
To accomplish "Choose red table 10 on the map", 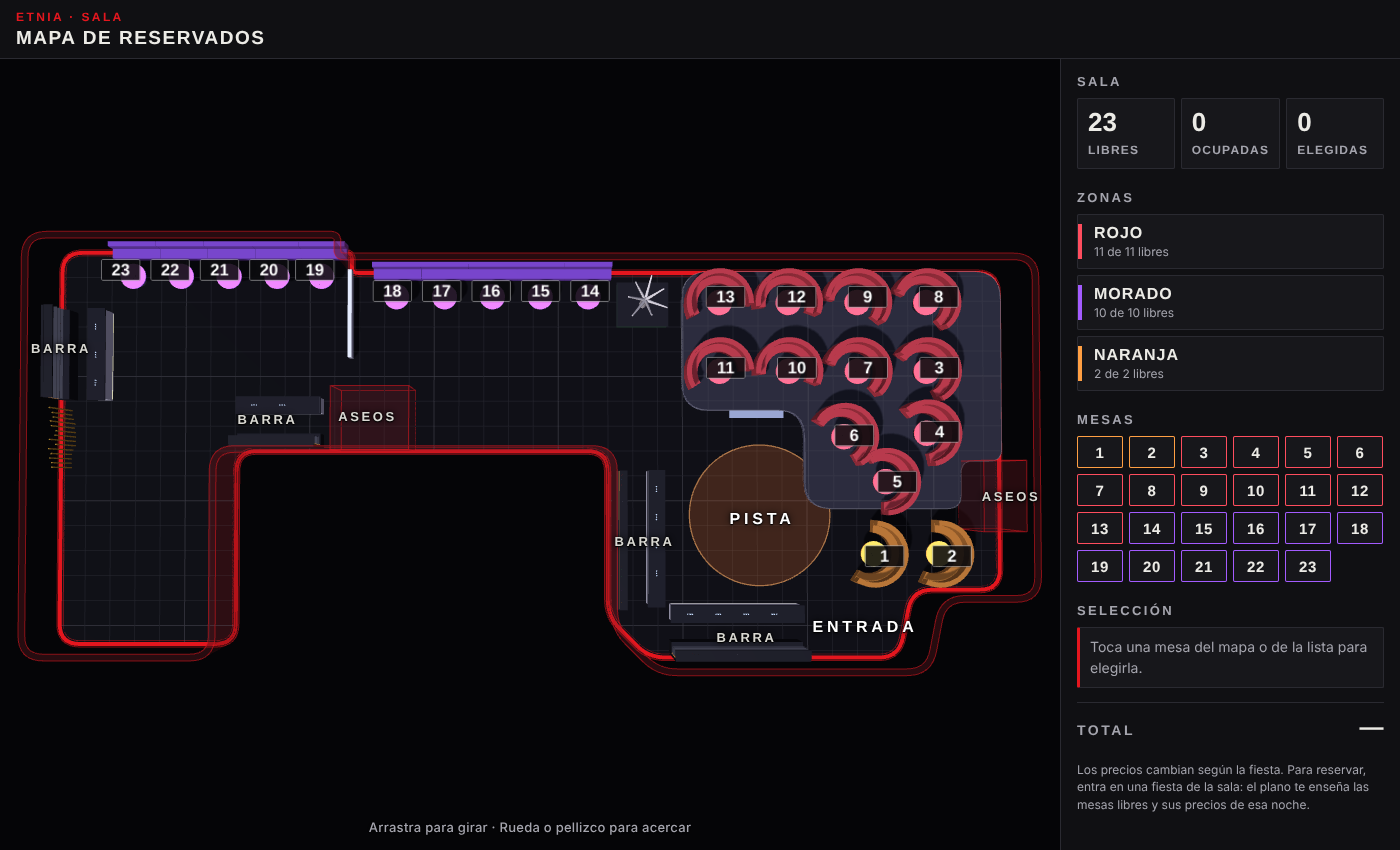I will coord(797,368).
